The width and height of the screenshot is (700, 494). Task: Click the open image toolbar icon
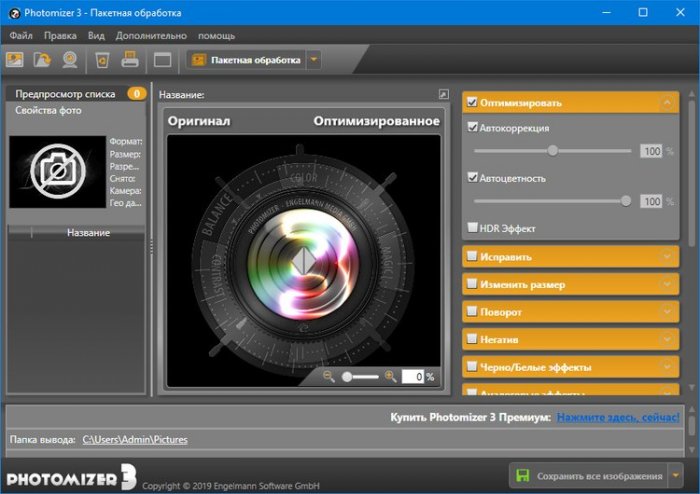16,60
